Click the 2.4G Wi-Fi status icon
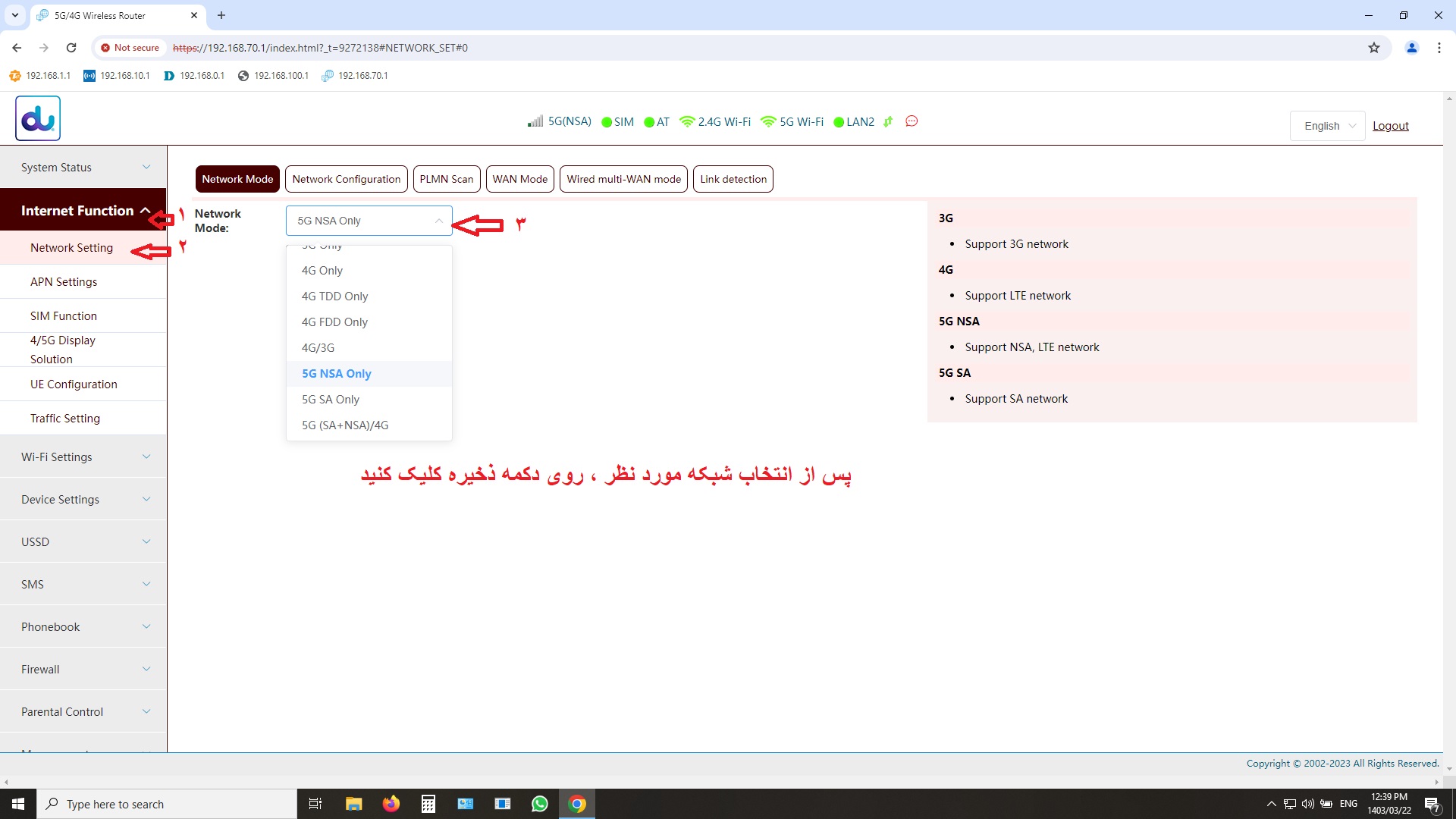This screenshot has width=1456, height=819. [687, 121]
